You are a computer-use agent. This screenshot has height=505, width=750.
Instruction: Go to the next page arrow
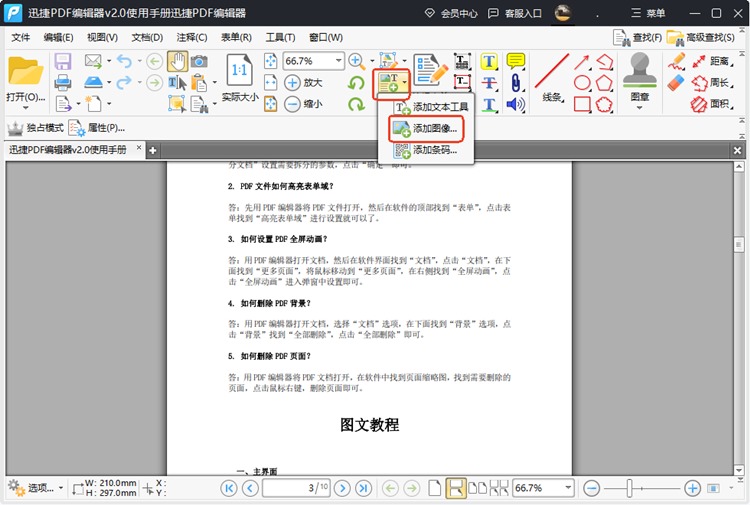342,488
